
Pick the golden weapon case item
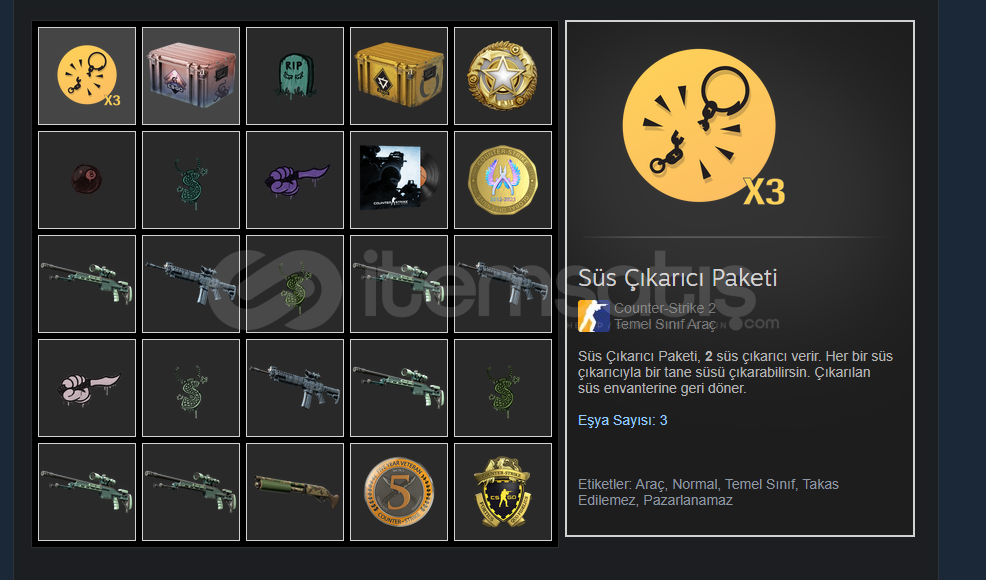(399, 76)
